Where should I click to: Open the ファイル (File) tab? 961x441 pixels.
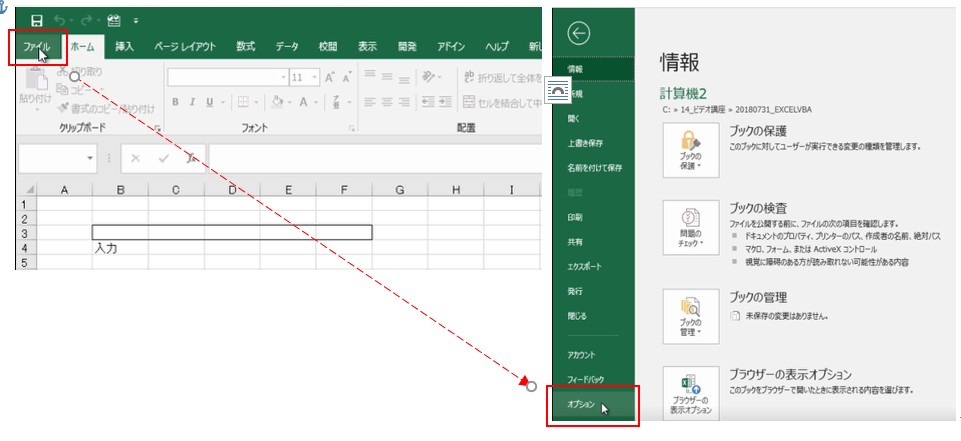[x=37, y=46]
